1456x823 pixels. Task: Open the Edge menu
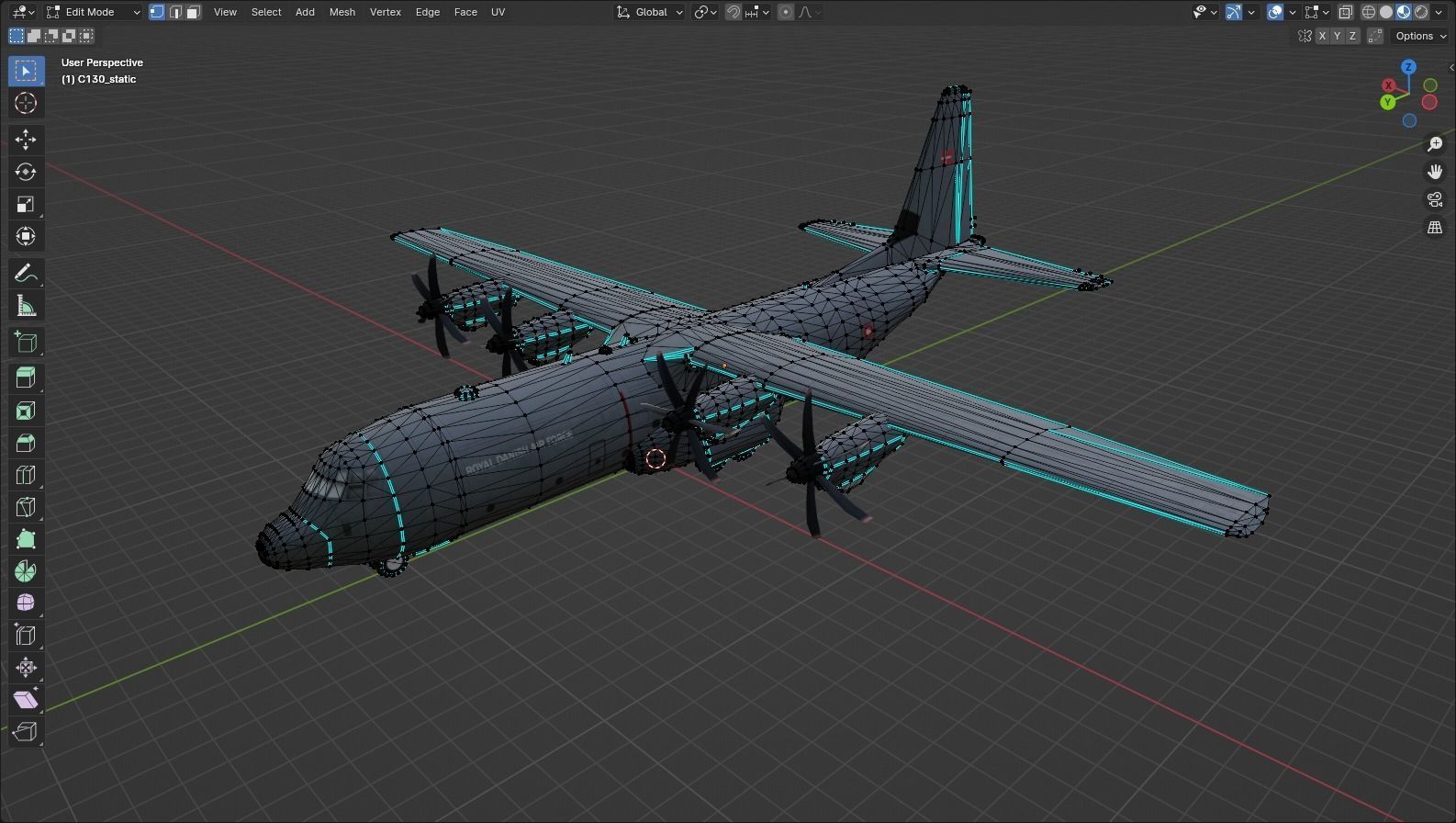[428, 12]
